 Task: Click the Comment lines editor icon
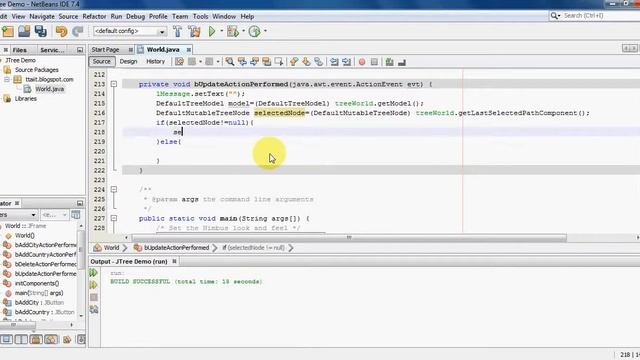pyautogui.click(x=389, y=62)
